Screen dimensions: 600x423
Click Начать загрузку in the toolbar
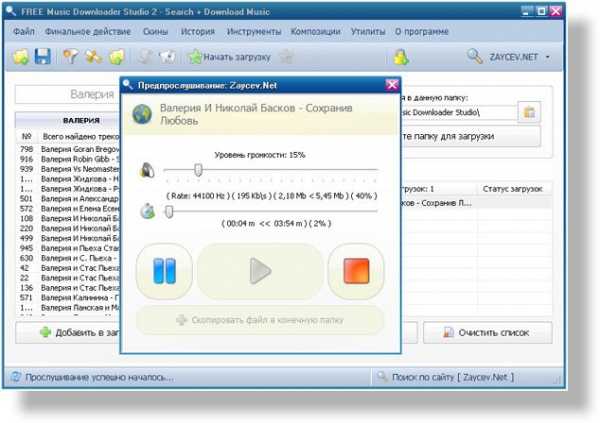point(229,57)
